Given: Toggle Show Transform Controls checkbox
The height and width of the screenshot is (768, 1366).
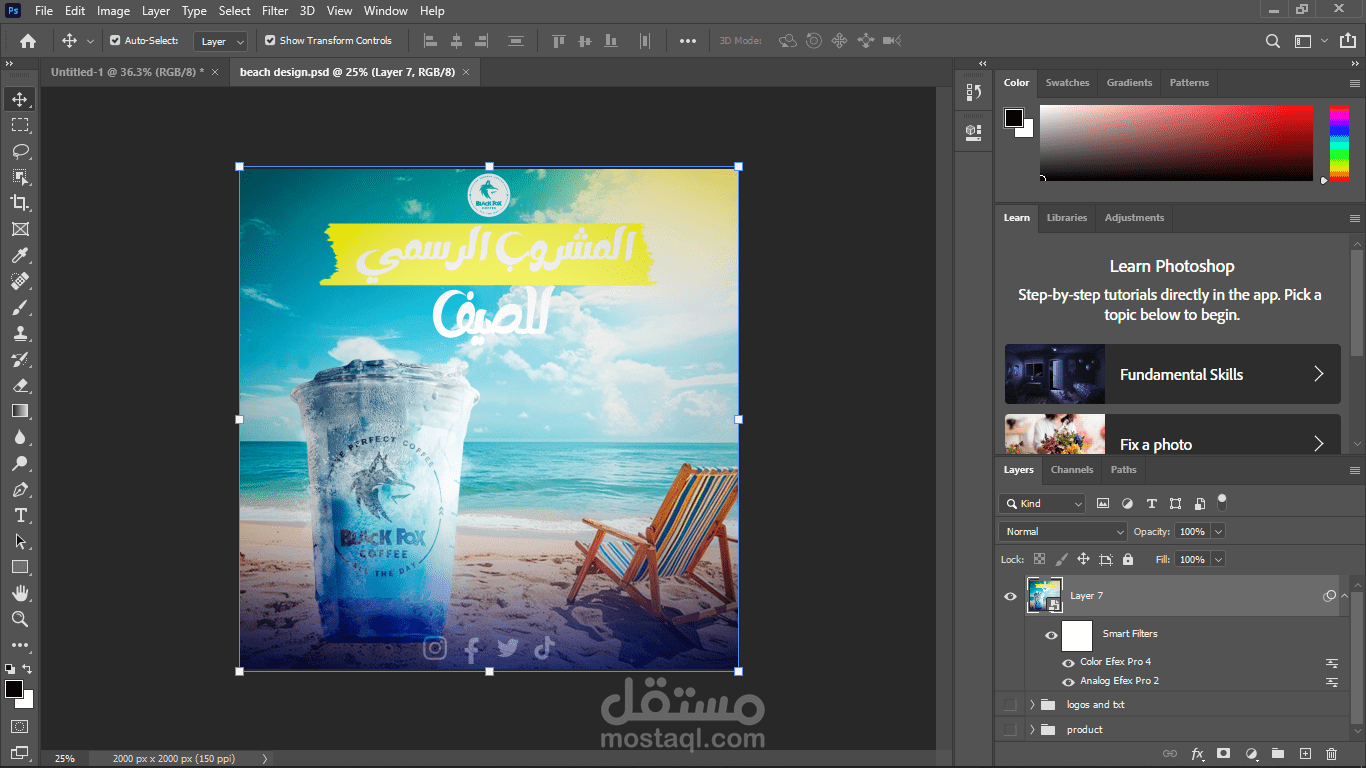Looking at the screenshot, I should 270,41.
